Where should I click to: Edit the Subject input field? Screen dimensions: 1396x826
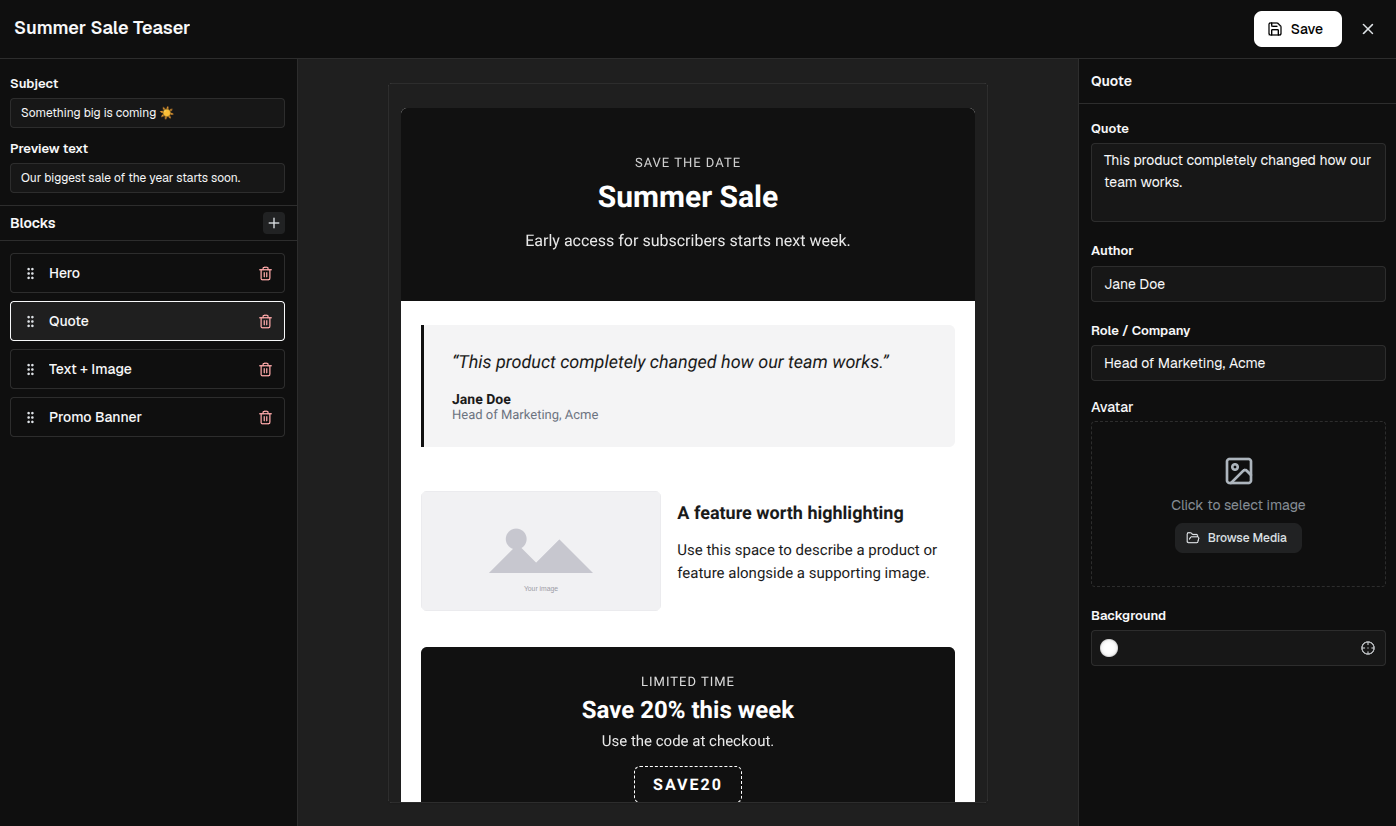tap(147, 113)
